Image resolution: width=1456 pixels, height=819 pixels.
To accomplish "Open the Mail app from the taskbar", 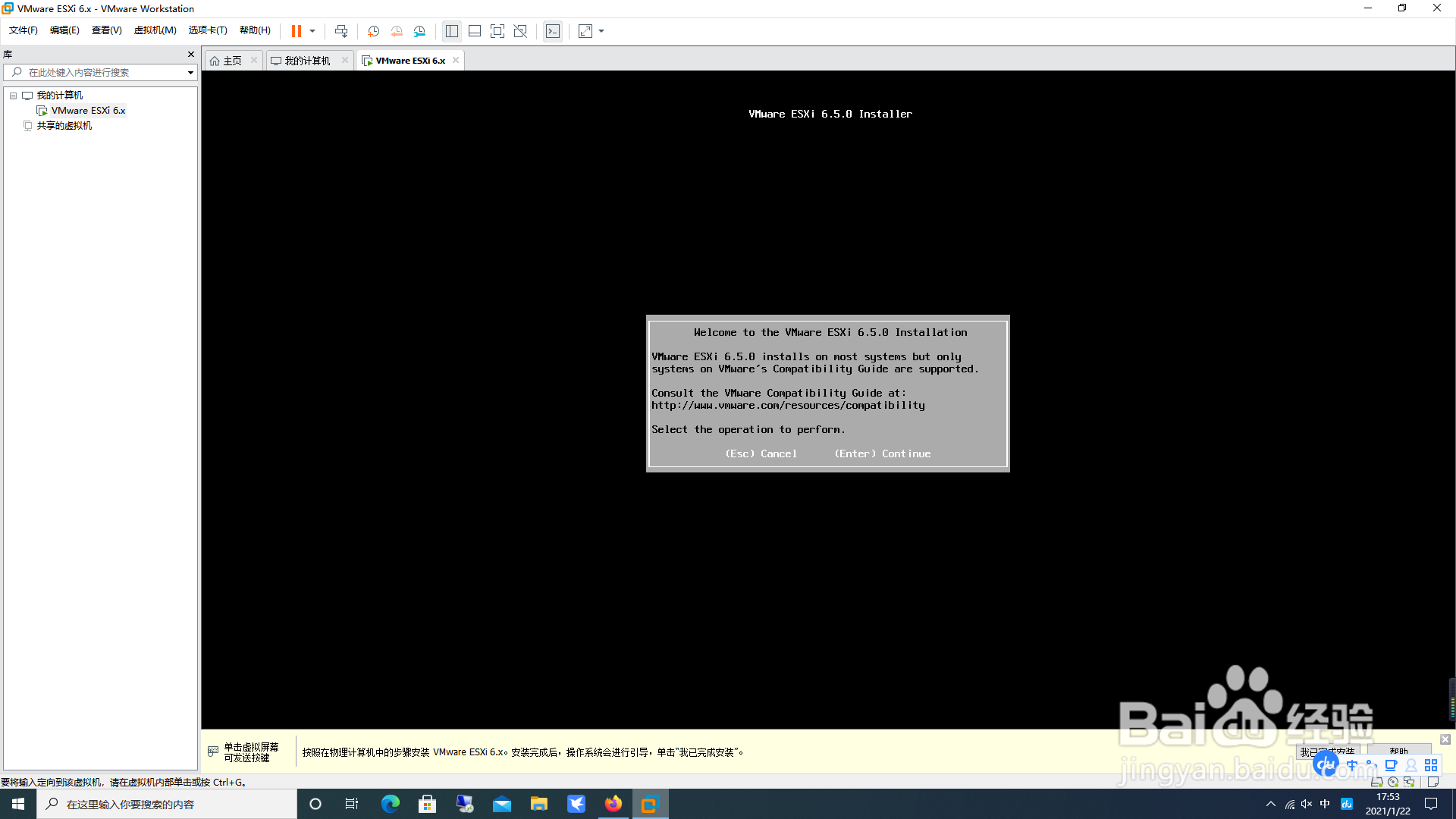I will (x=501, y=804).
